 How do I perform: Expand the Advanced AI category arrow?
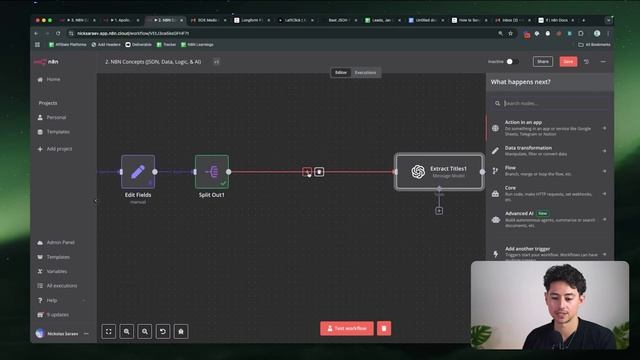(x=604, y=220)
